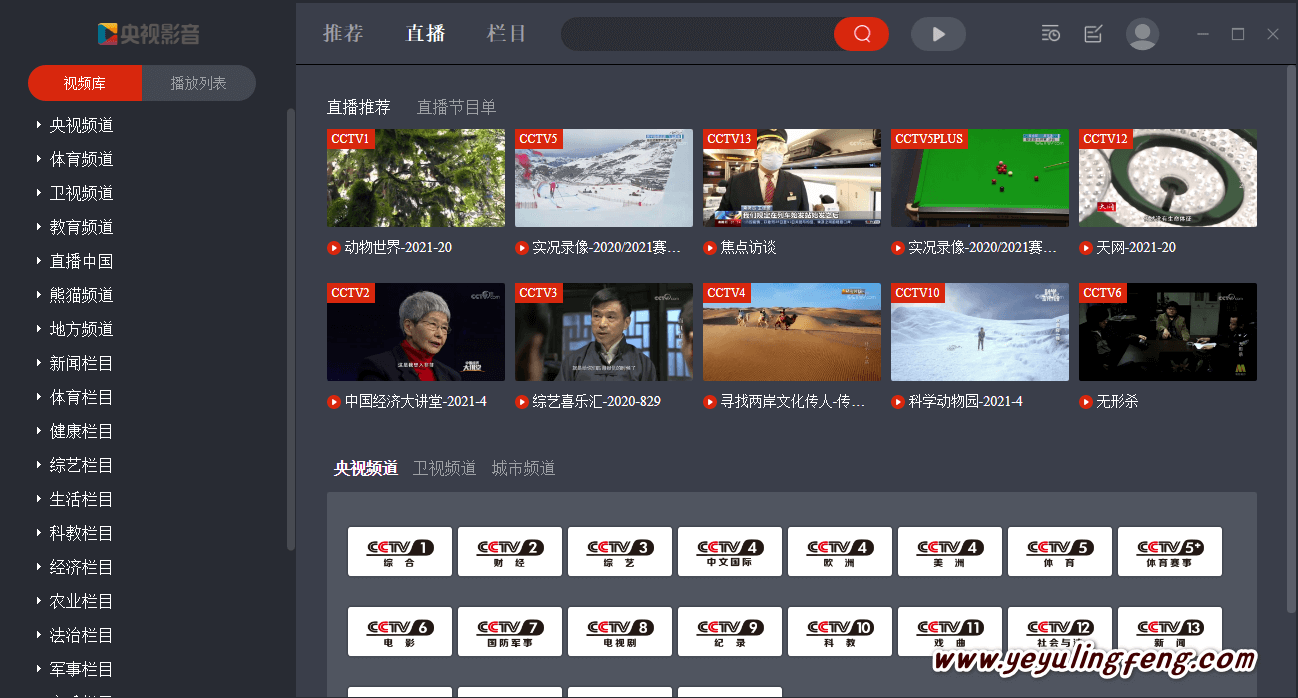Open the 推荐 top tab
This screenshot has width=1298, height=698.
pyautogui.click(x=343, y=33)
